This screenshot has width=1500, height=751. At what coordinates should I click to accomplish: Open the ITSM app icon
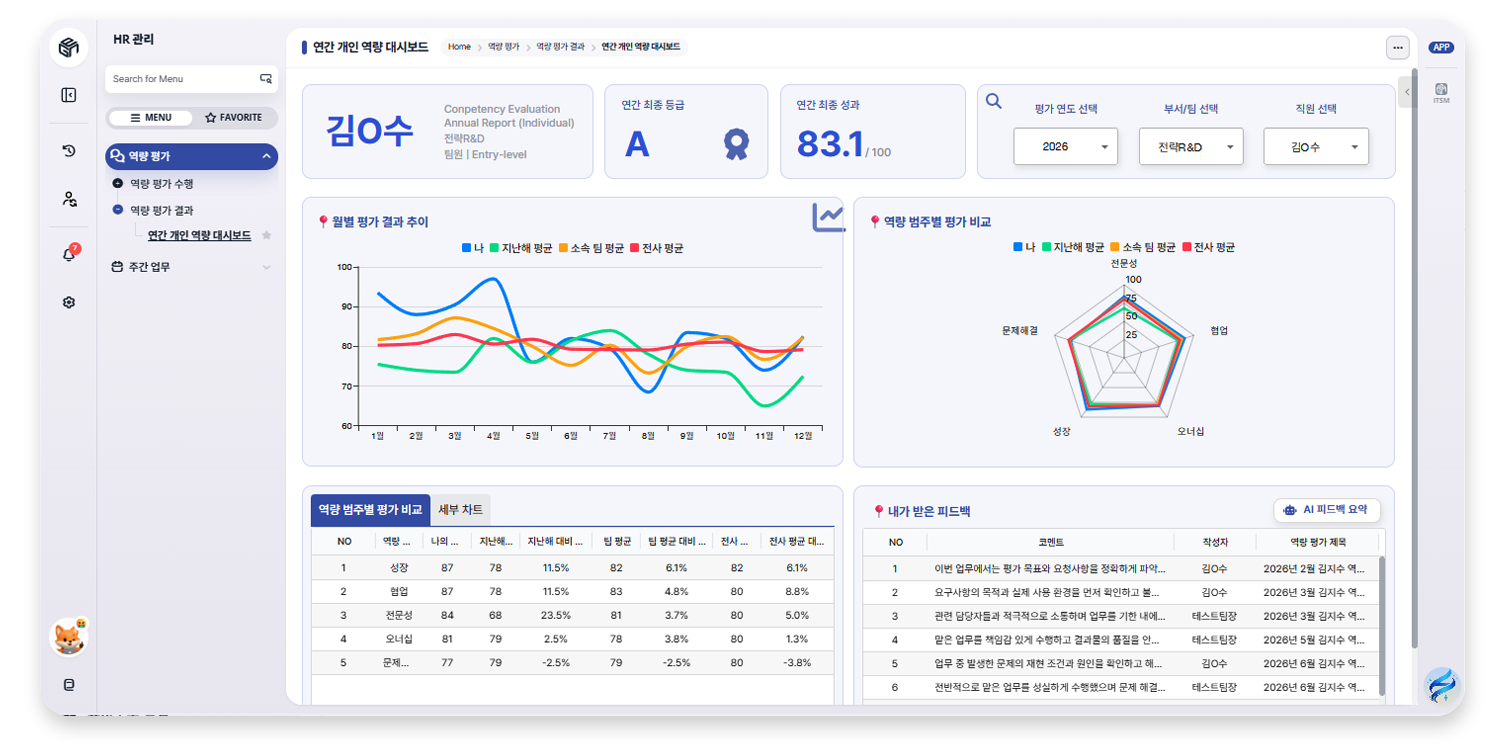1441,92
